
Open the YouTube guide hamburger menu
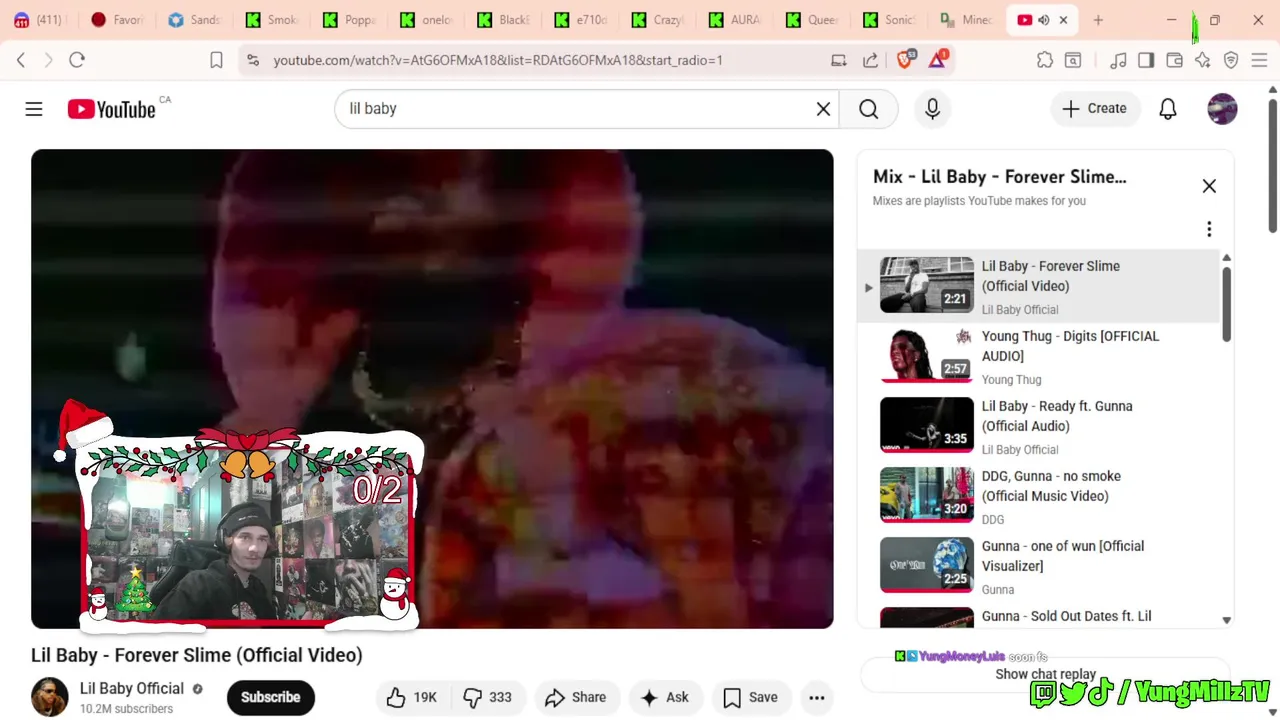[34, 109]
